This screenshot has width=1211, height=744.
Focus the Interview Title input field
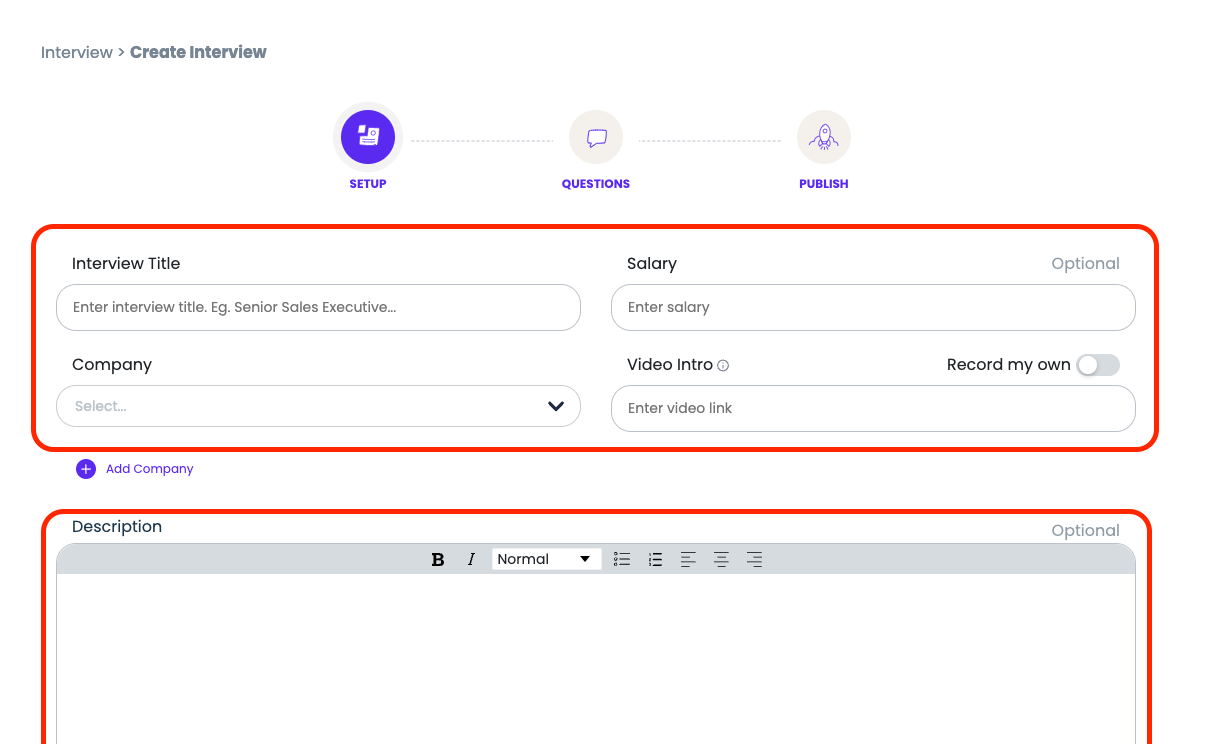click(x=319, y=307)
